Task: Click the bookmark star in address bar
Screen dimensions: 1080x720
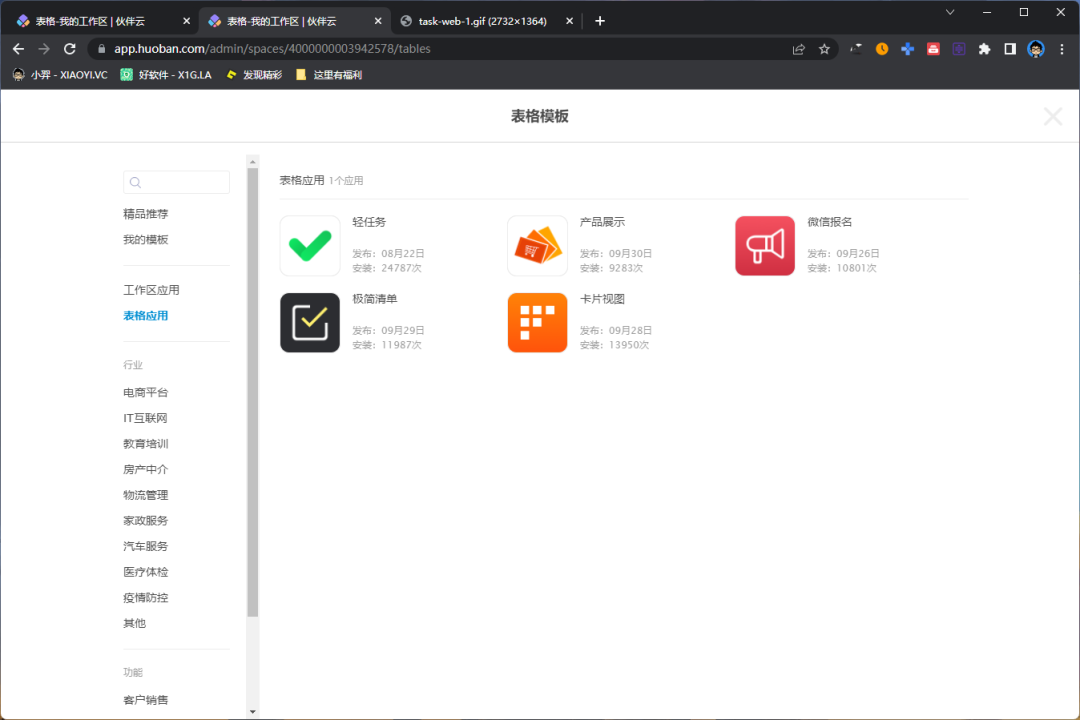Action: click(823, 48)
